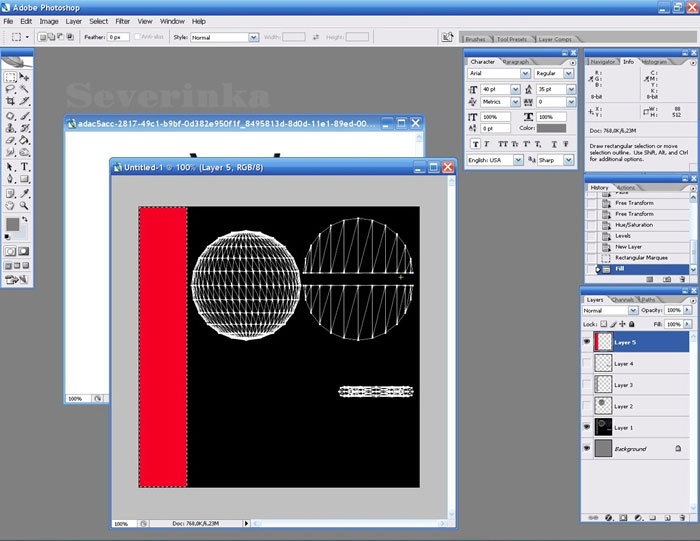Select the Horizontal Type tool
The height and width of the screenshot is (541, 700).
24,167
